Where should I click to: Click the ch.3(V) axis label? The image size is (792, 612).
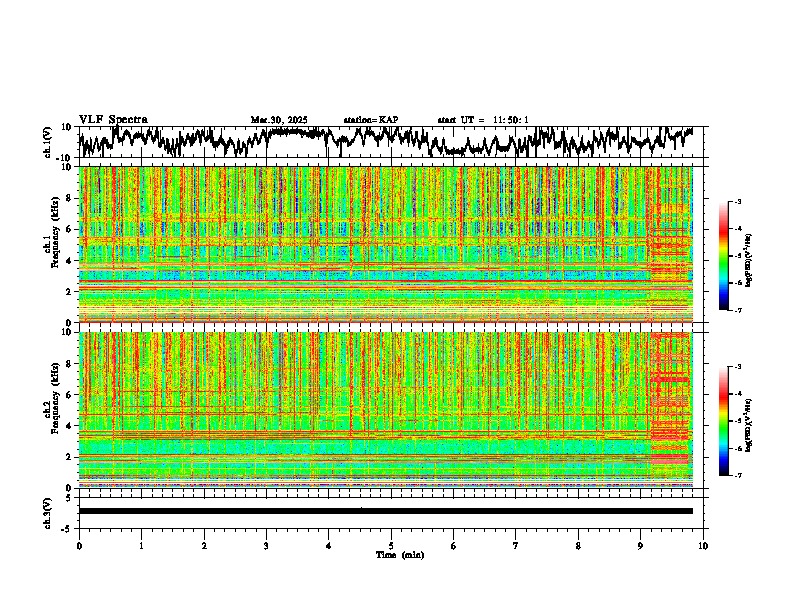[x=48, y=513]
